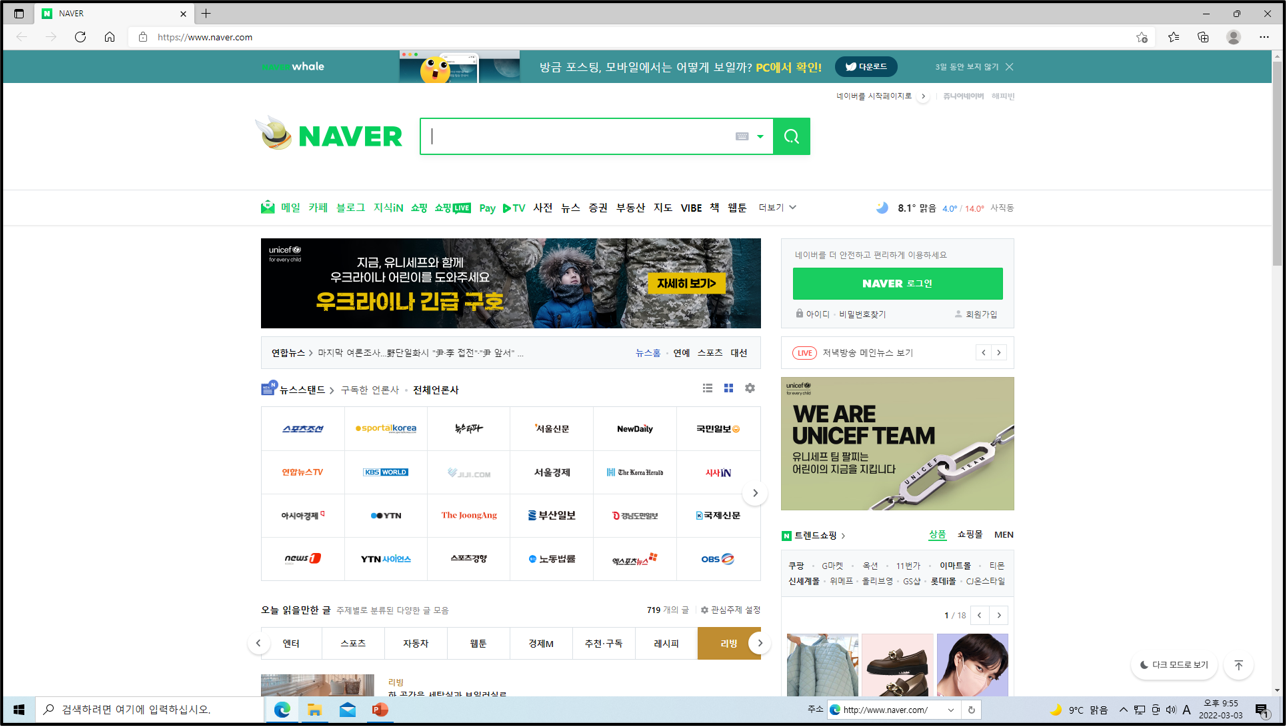Show previous topic tabs arrow
Image resolution: width=1286 pixels, height=726 pixels.
click(258, 643)
